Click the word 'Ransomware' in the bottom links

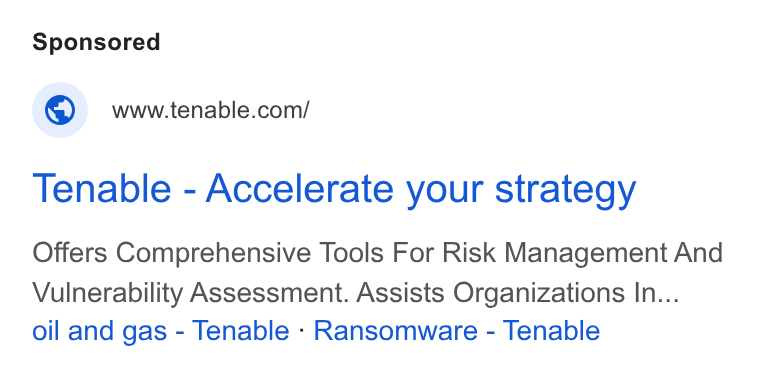pyautogui.click(x=396, y=331)
